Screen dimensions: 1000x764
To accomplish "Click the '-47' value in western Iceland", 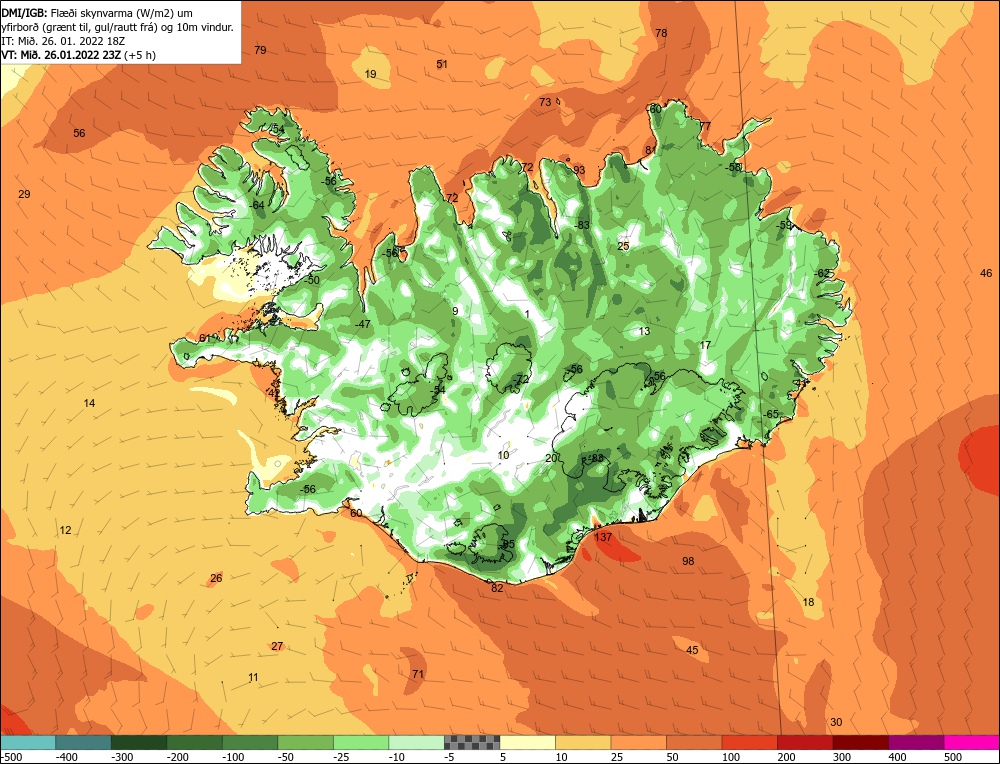I will click(362, 324).
